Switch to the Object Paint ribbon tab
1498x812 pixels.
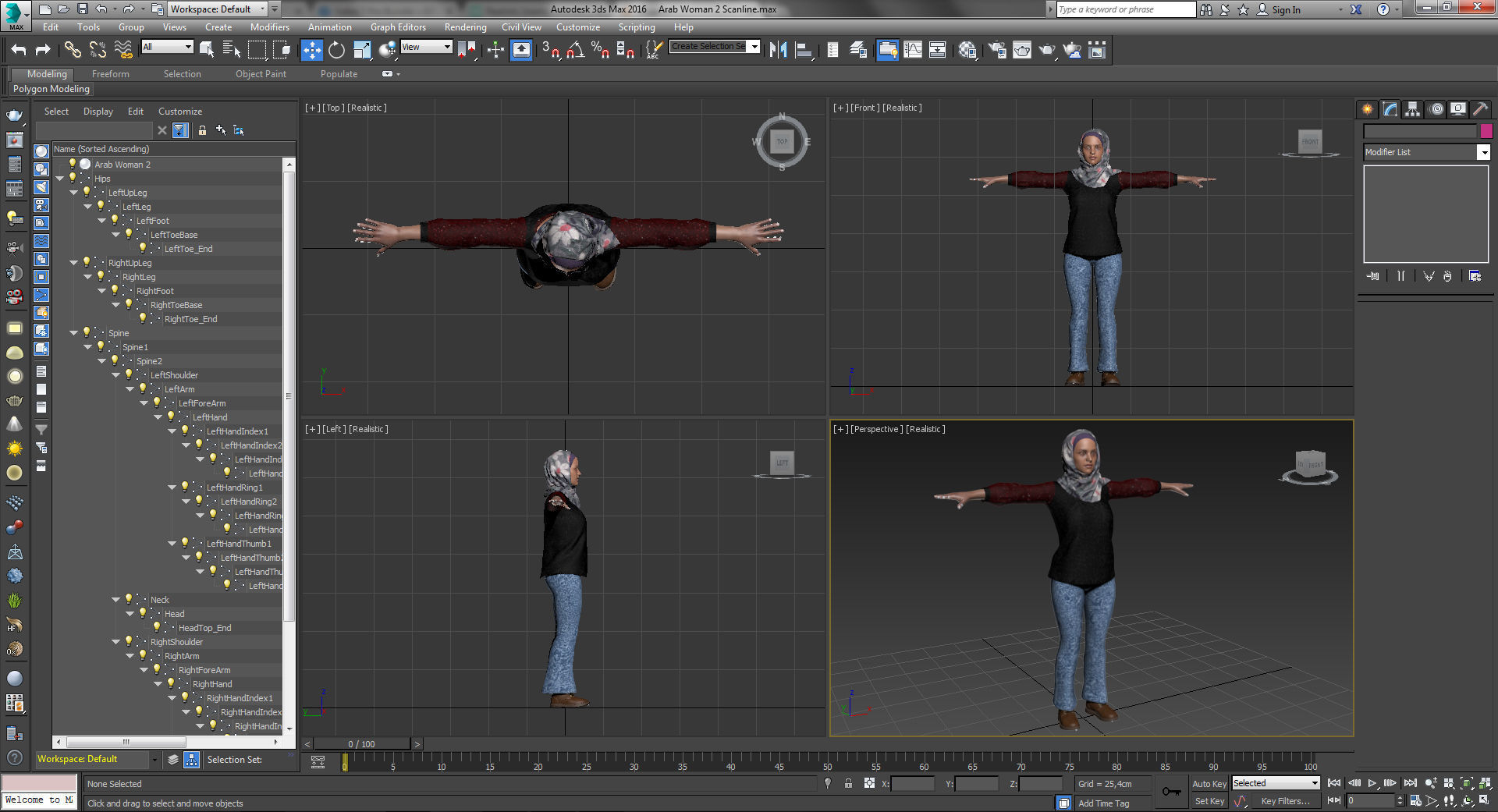pos(261,74)
